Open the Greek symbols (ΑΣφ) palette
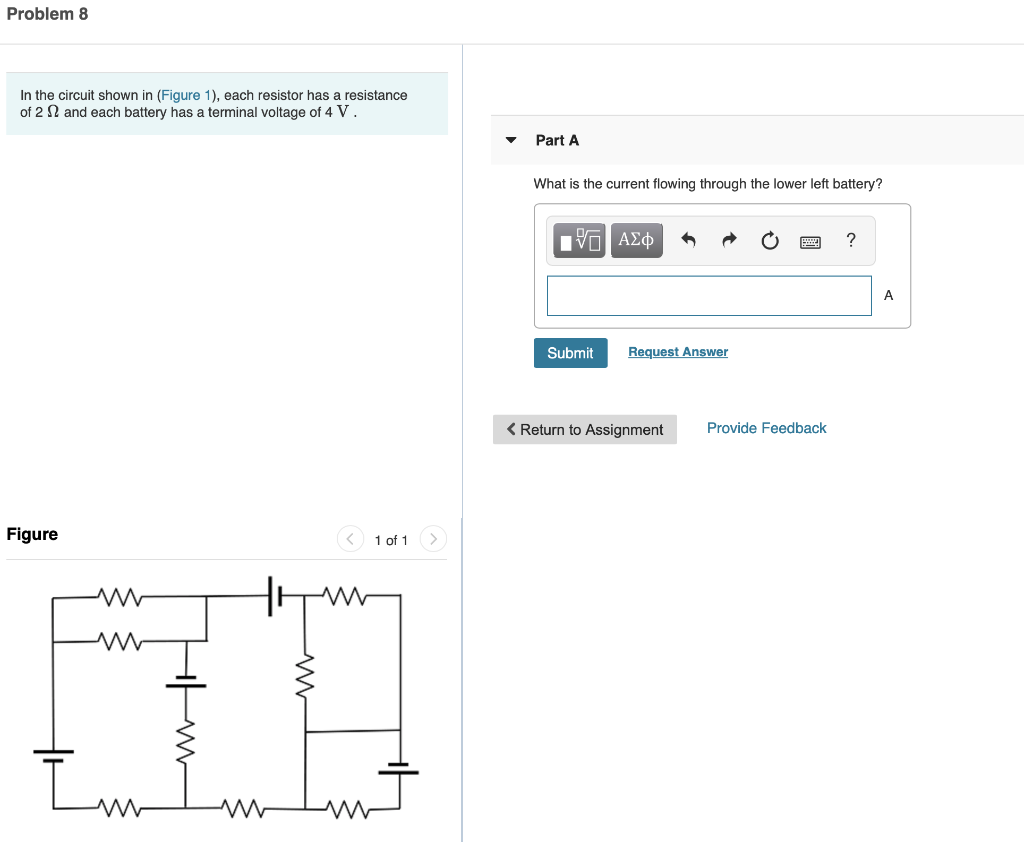 tap(636, 240)
